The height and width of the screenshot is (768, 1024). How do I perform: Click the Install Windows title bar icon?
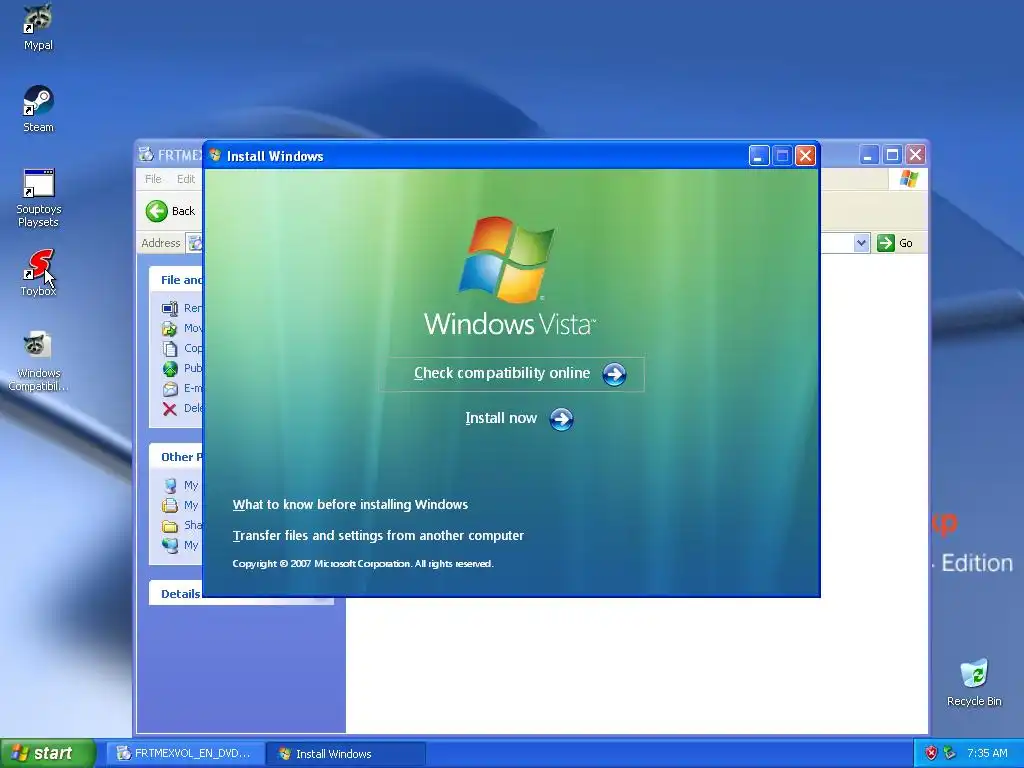215,155
